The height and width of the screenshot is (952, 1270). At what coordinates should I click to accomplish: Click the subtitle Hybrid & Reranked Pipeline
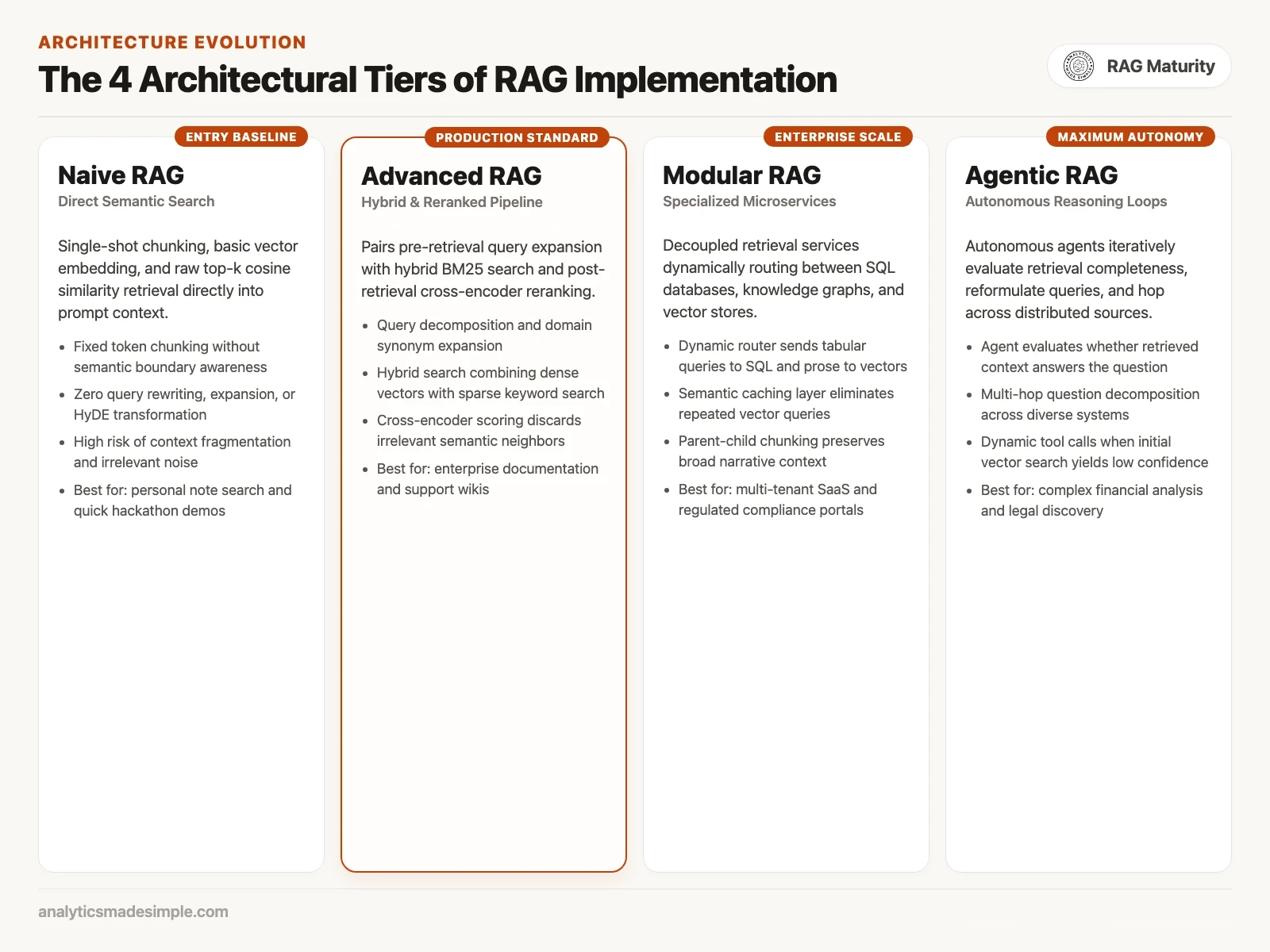452,202
